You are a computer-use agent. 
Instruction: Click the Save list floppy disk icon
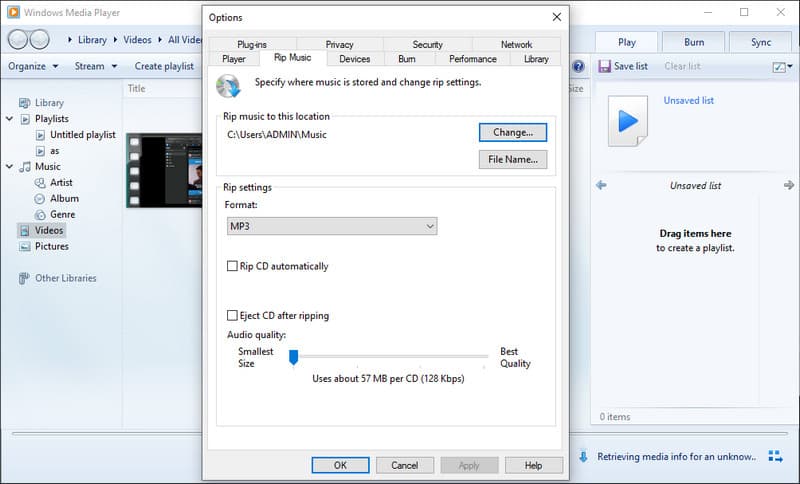tap(605, 66)
